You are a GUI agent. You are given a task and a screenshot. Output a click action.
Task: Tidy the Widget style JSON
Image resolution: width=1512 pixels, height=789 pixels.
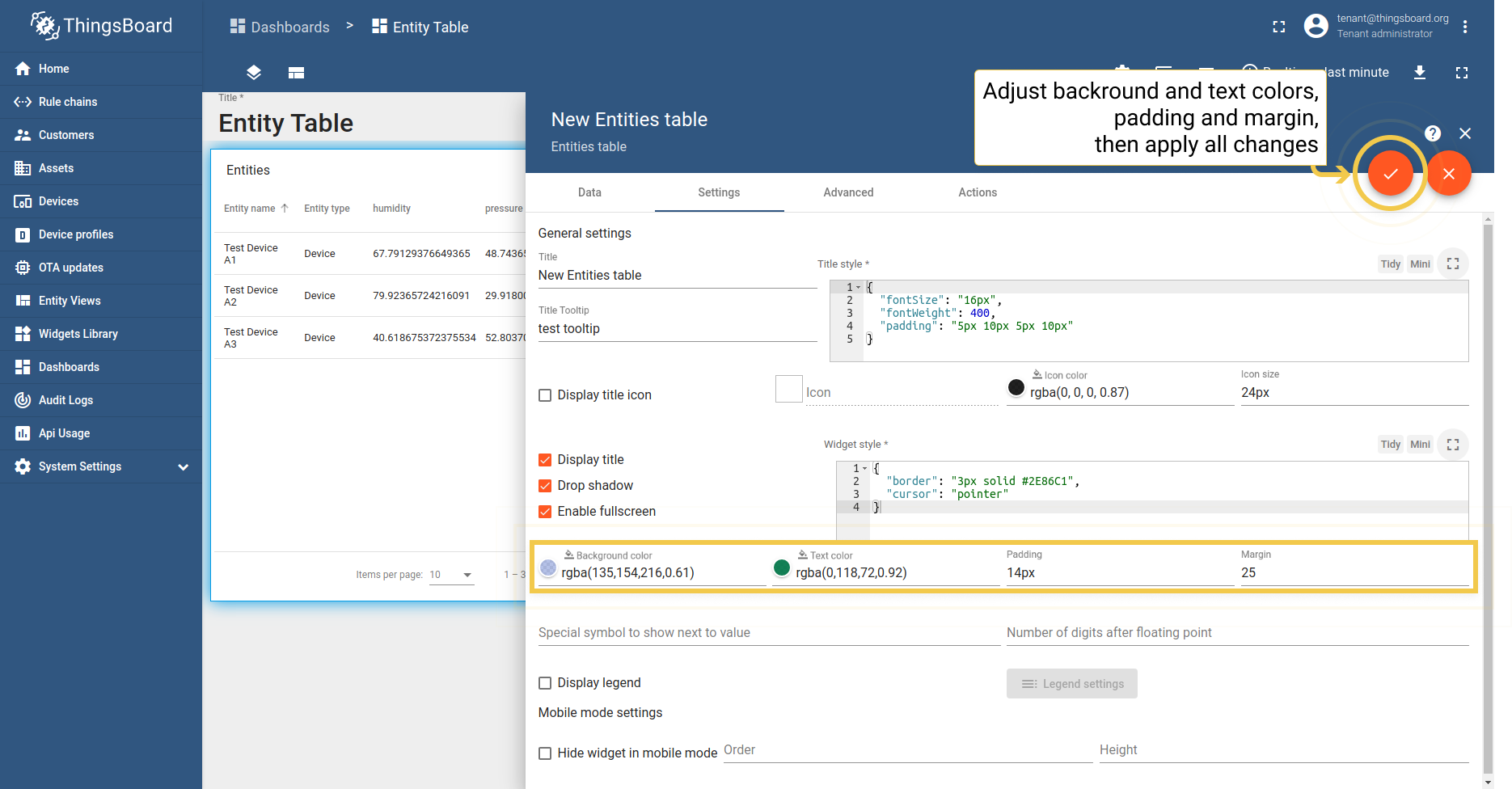click(x=1391, y=445)
